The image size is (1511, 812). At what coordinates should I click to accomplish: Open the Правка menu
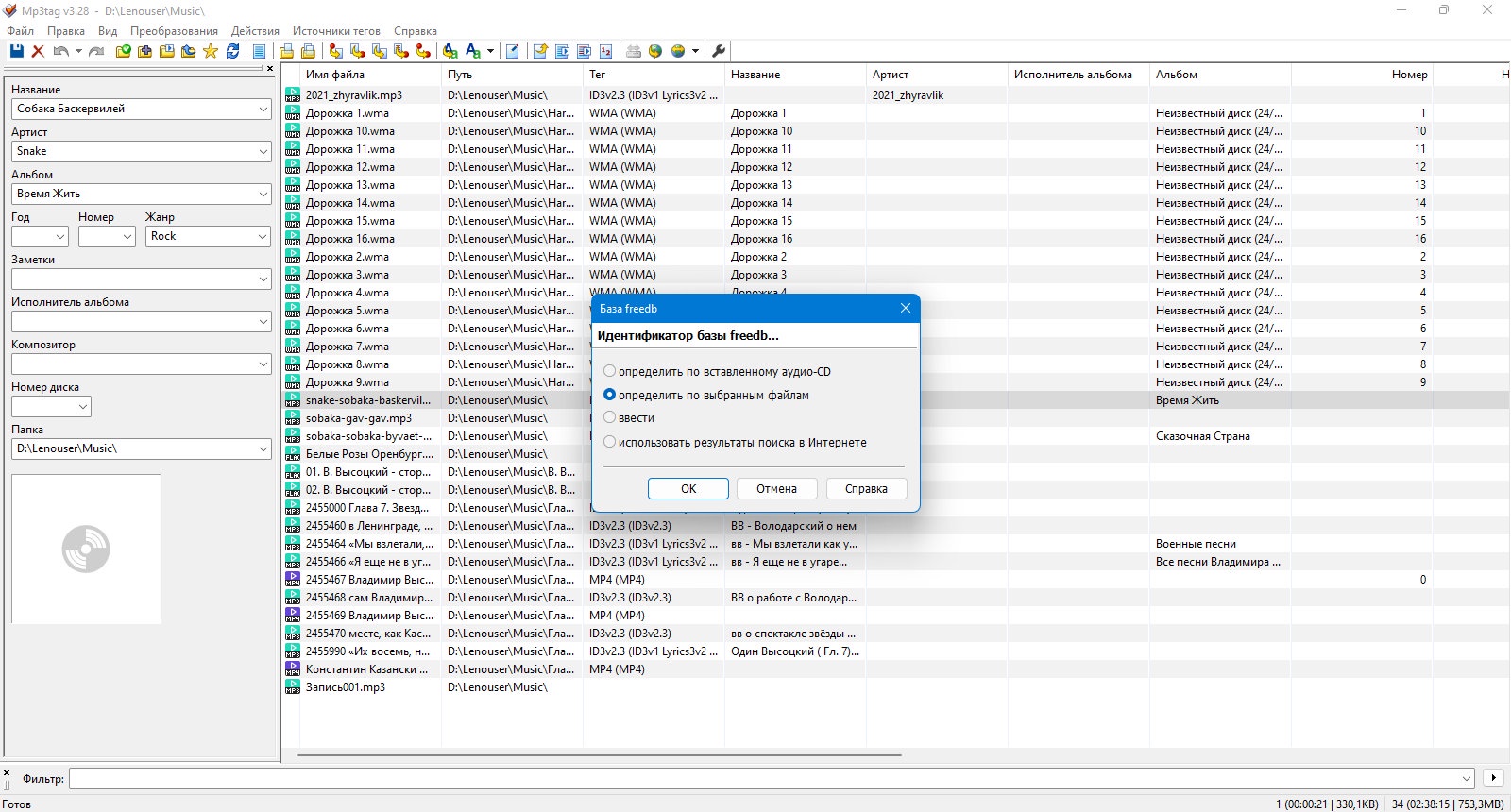coord(66,31)
